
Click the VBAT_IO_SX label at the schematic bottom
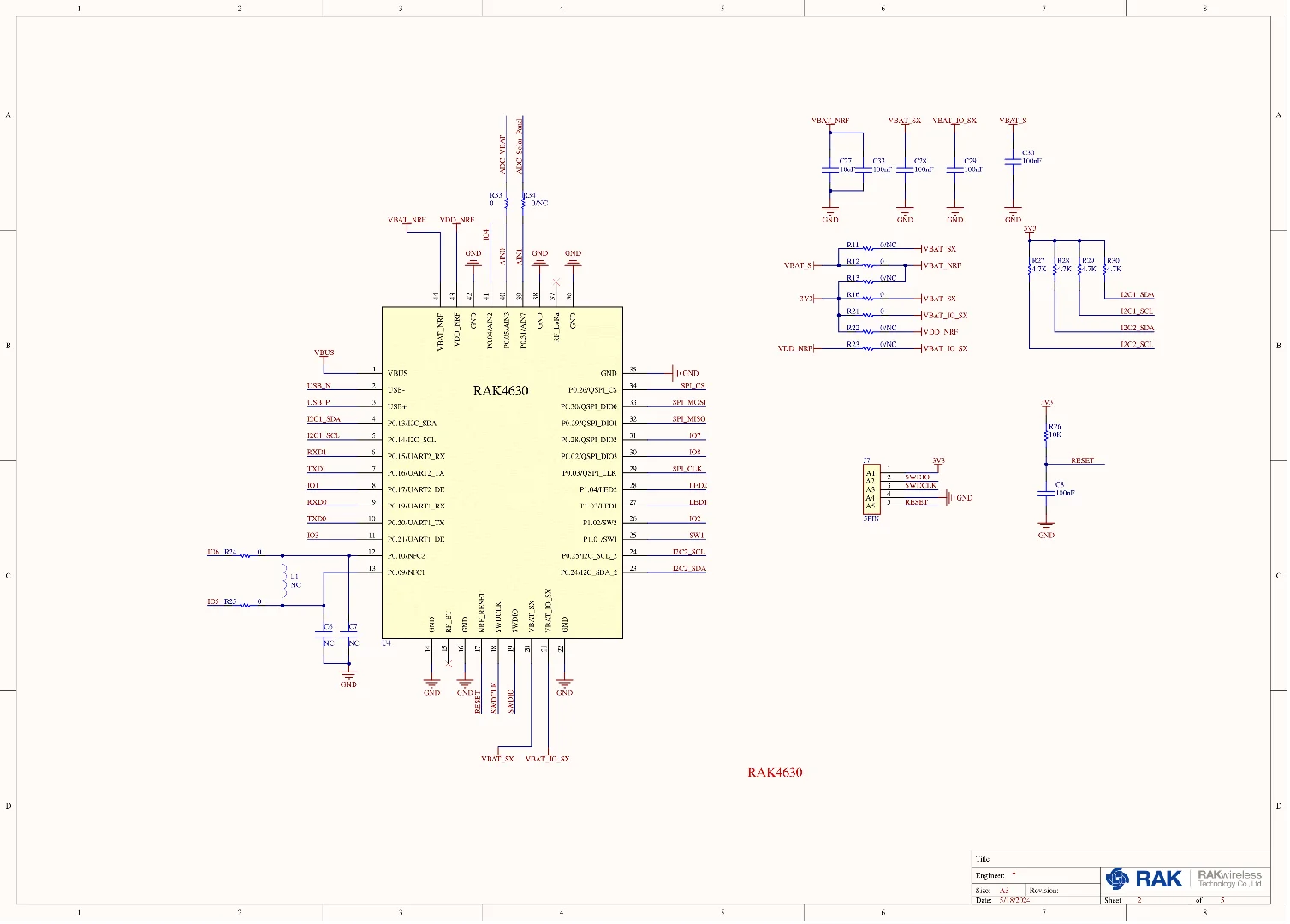click(547, 759)
